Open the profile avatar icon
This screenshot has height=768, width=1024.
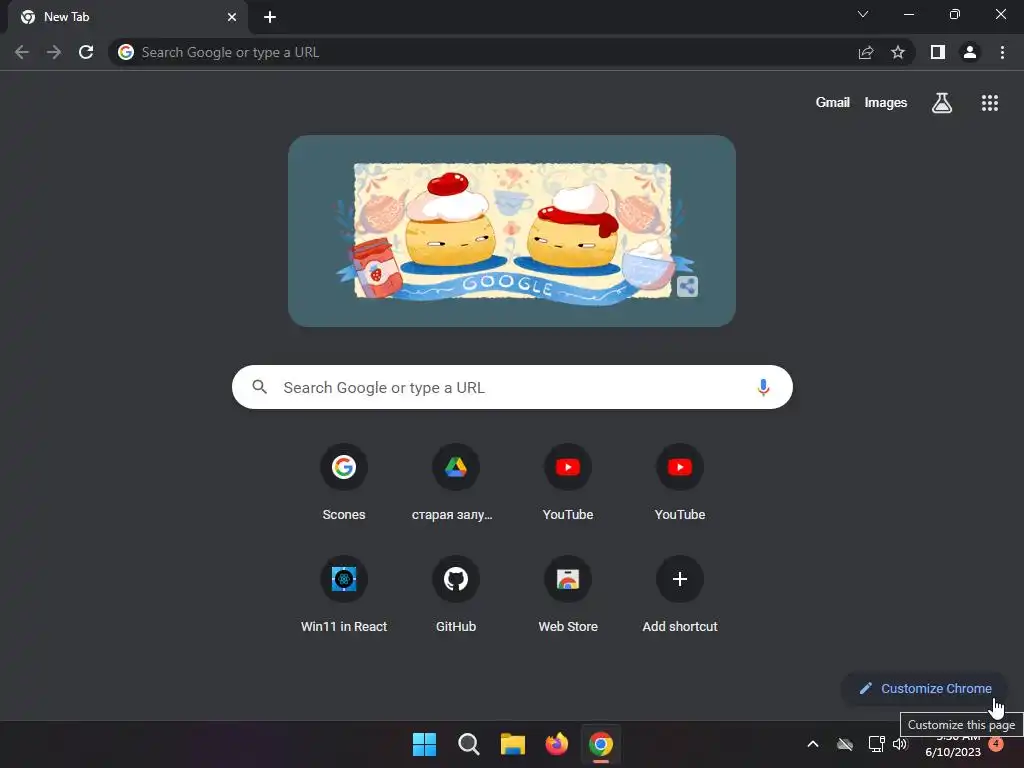[970, 52]
